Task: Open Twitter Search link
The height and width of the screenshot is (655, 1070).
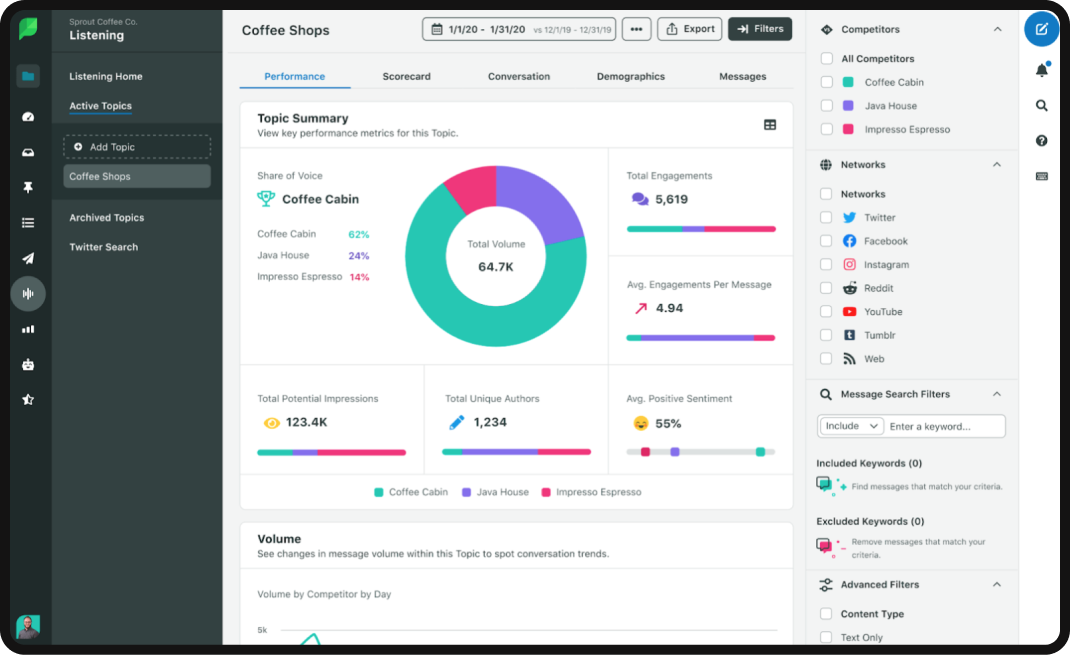Action: 104,247
